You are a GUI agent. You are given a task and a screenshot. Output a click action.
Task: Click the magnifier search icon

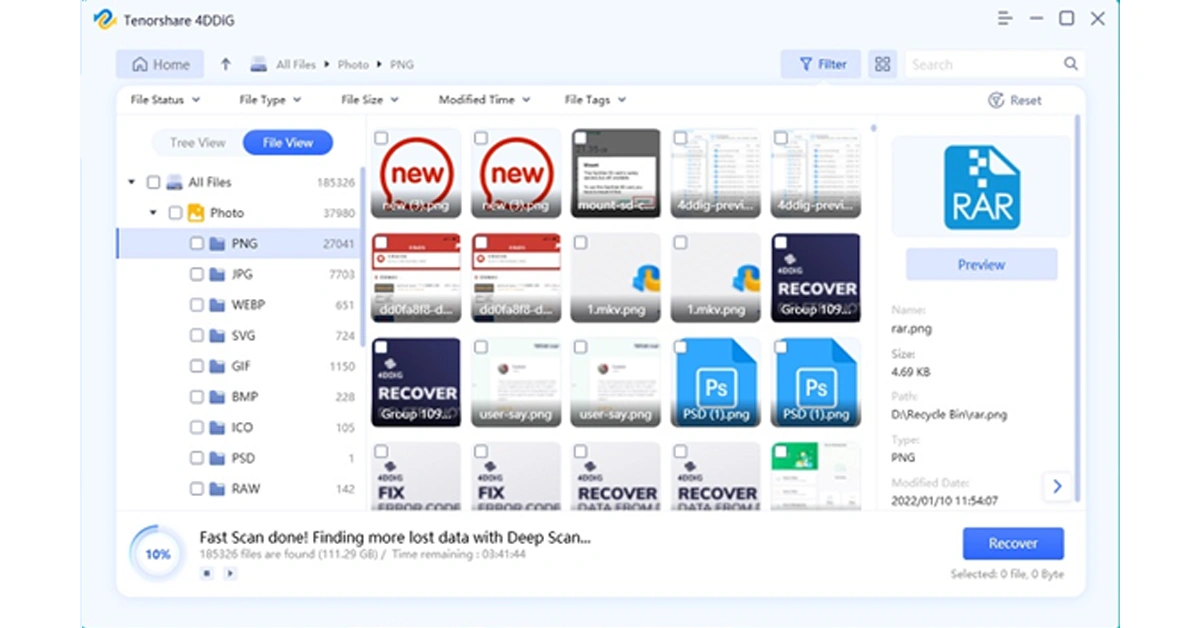[x=1071, y=64]
